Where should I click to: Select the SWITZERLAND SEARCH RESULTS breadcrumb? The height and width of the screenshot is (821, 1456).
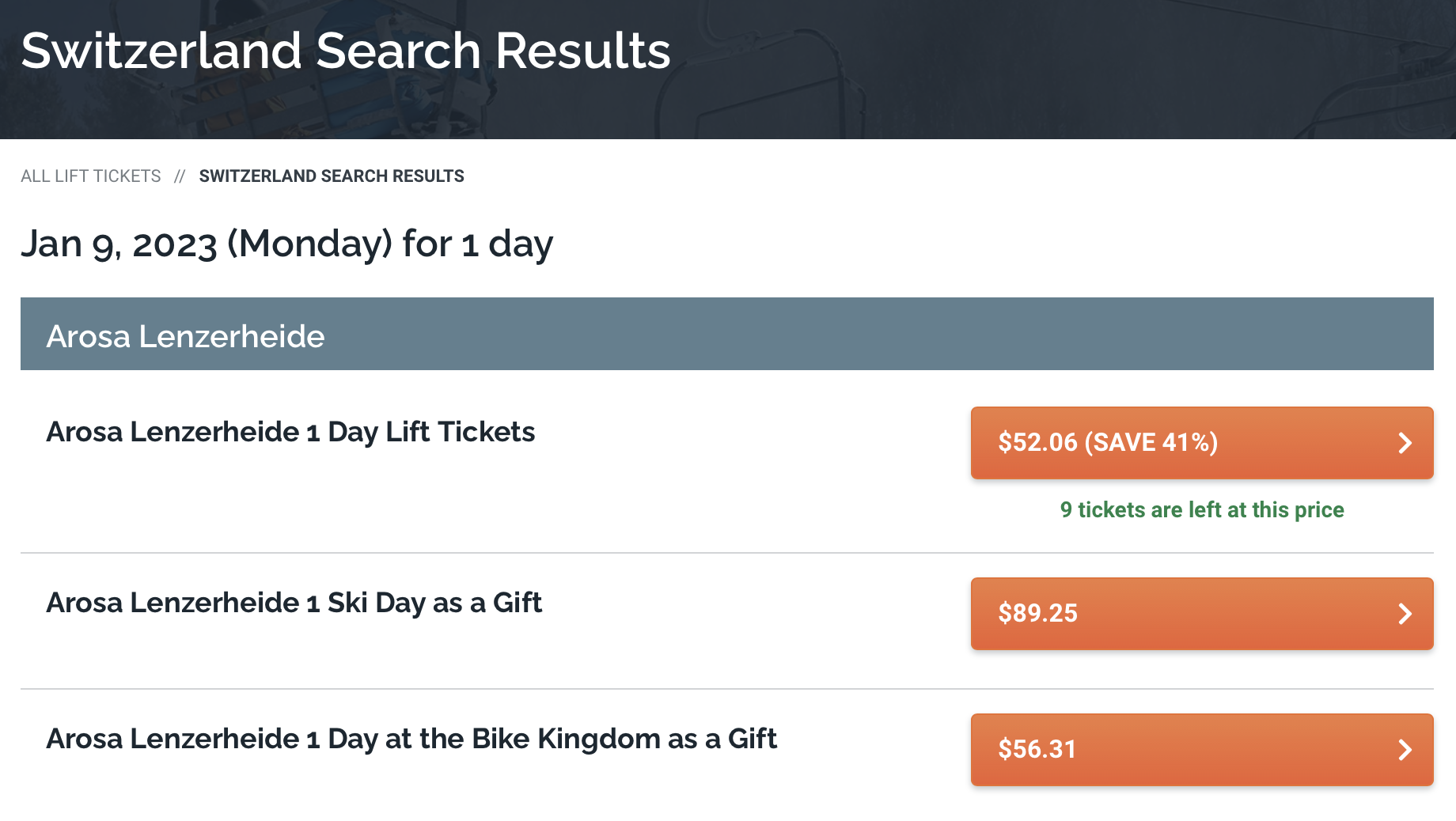point(332,176)
